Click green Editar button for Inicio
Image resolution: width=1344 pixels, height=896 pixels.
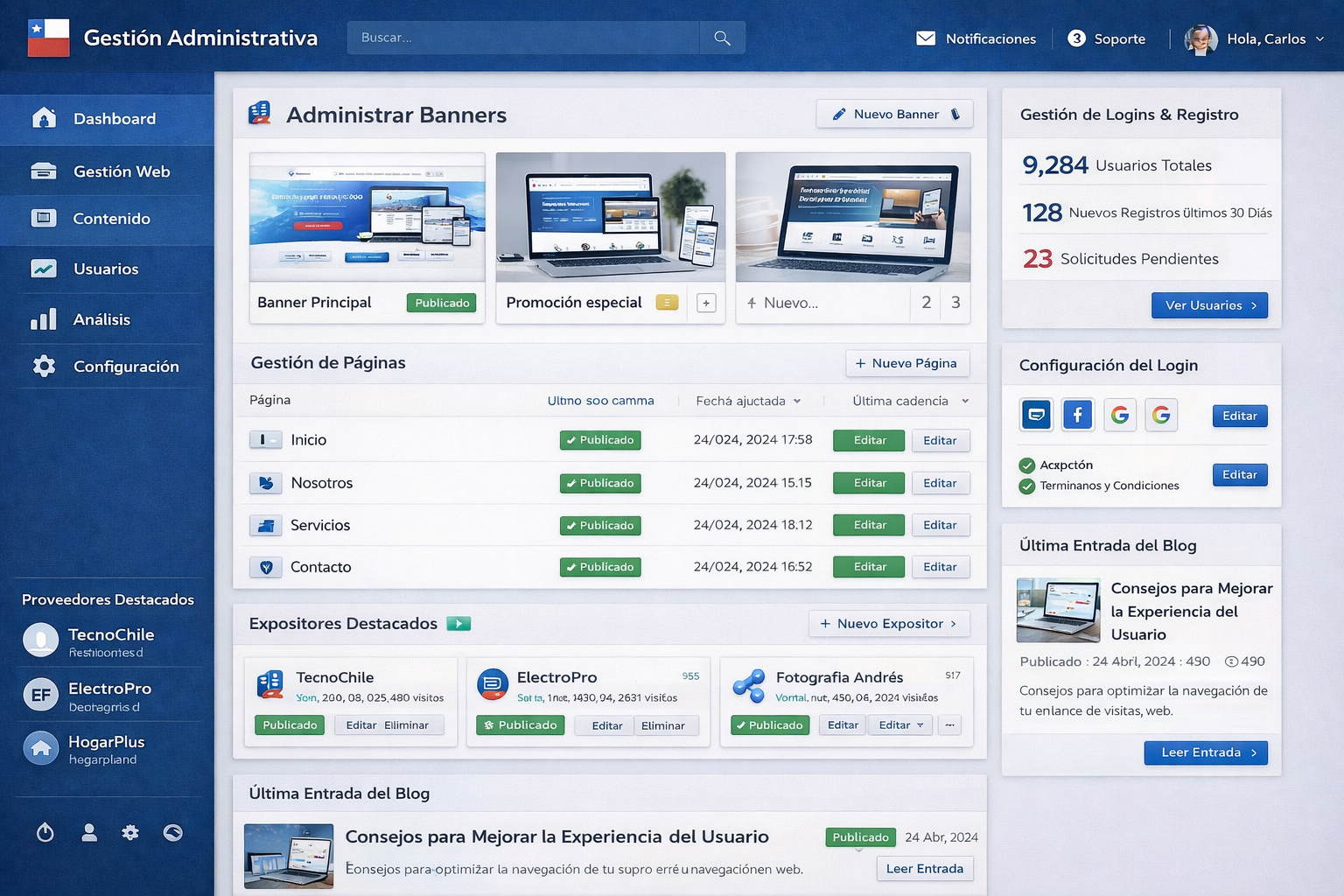pos(869,440)
